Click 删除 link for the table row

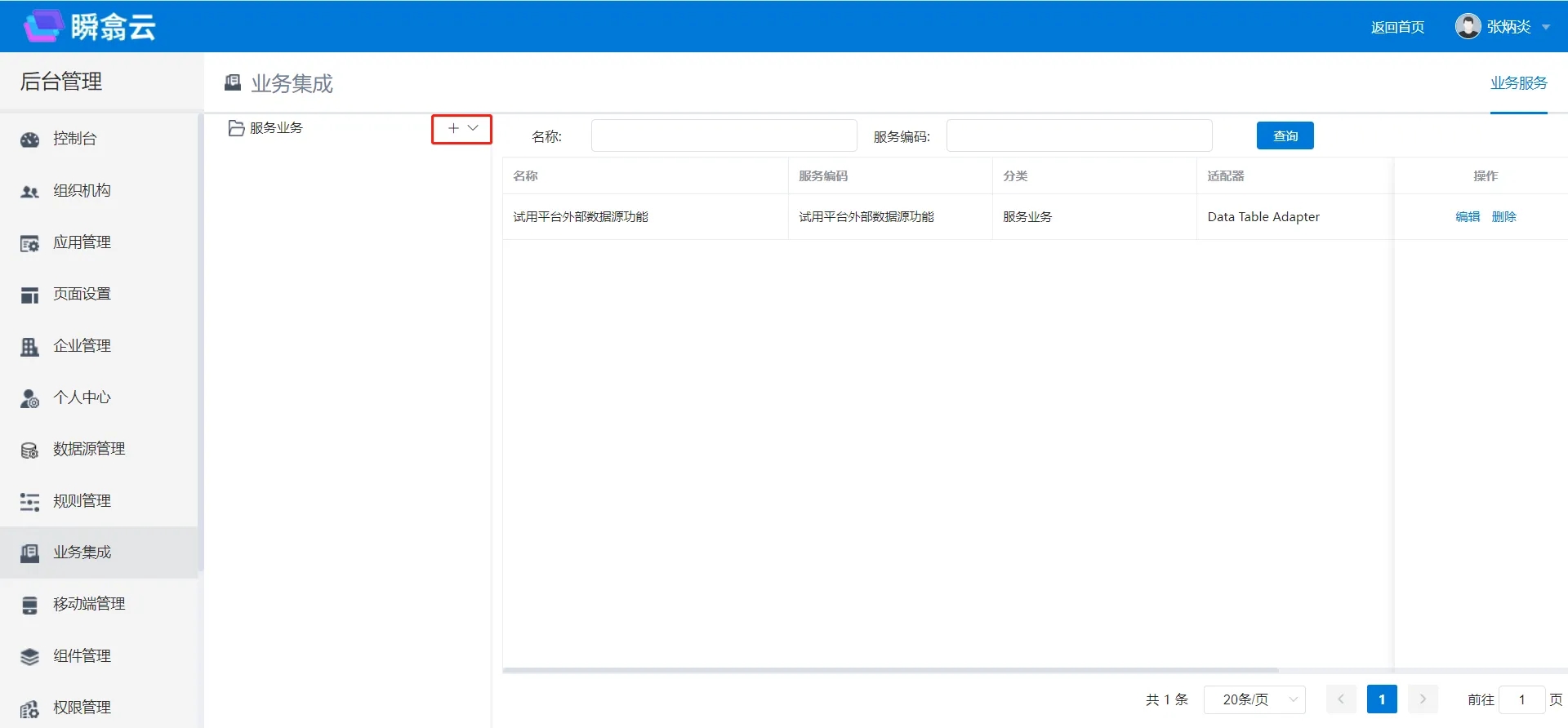tap(1503, 217)
